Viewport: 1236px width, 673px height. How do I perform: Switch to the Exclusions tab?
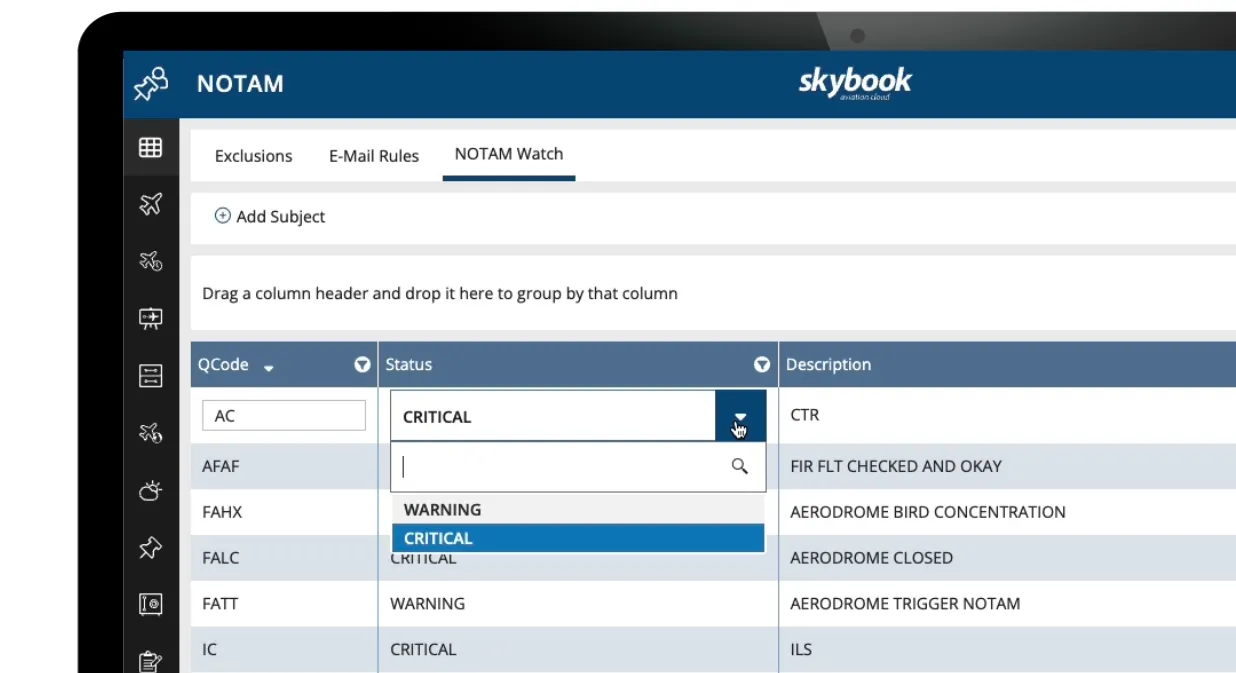tap(253, 156)
